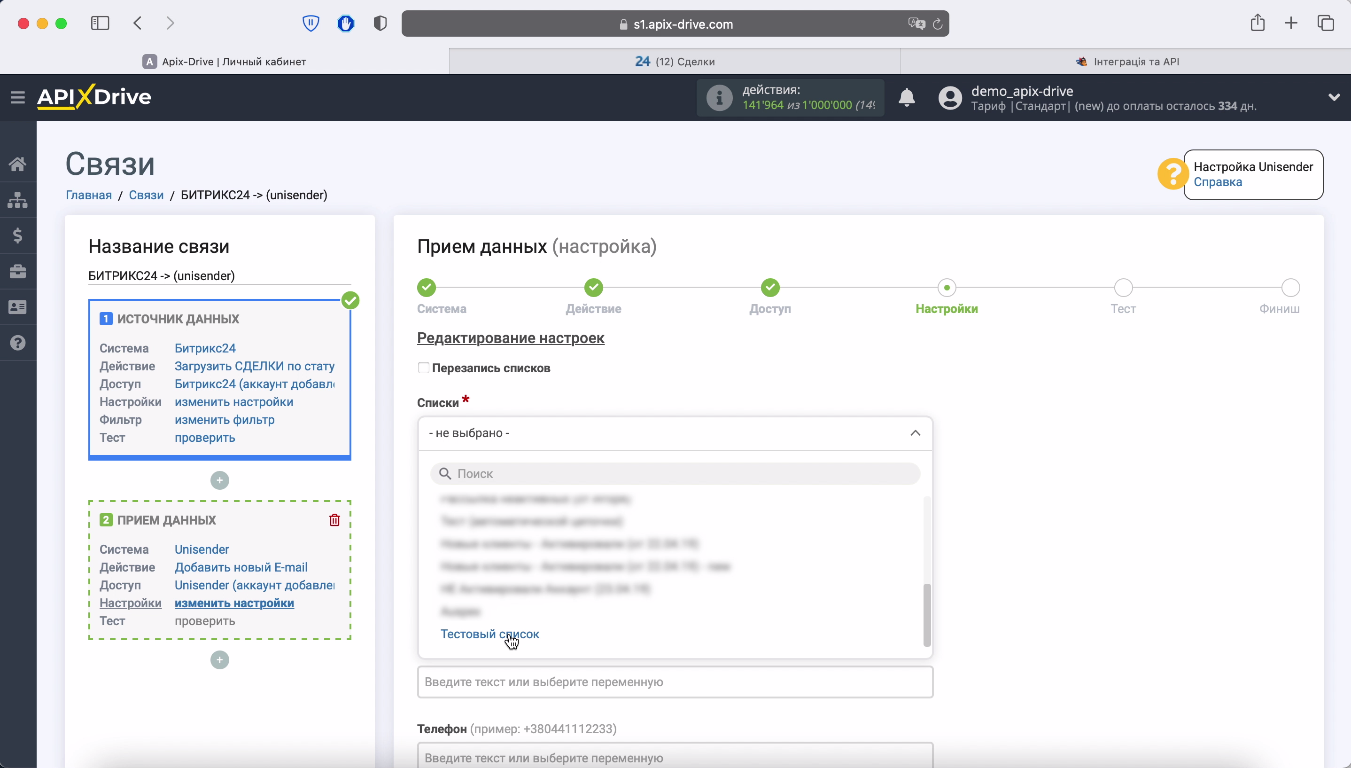Image resolution: width=1351 pixels, height=768 pixels.
Task: Click the plus button between the source and receiver blocks
Action: point(220,481)
